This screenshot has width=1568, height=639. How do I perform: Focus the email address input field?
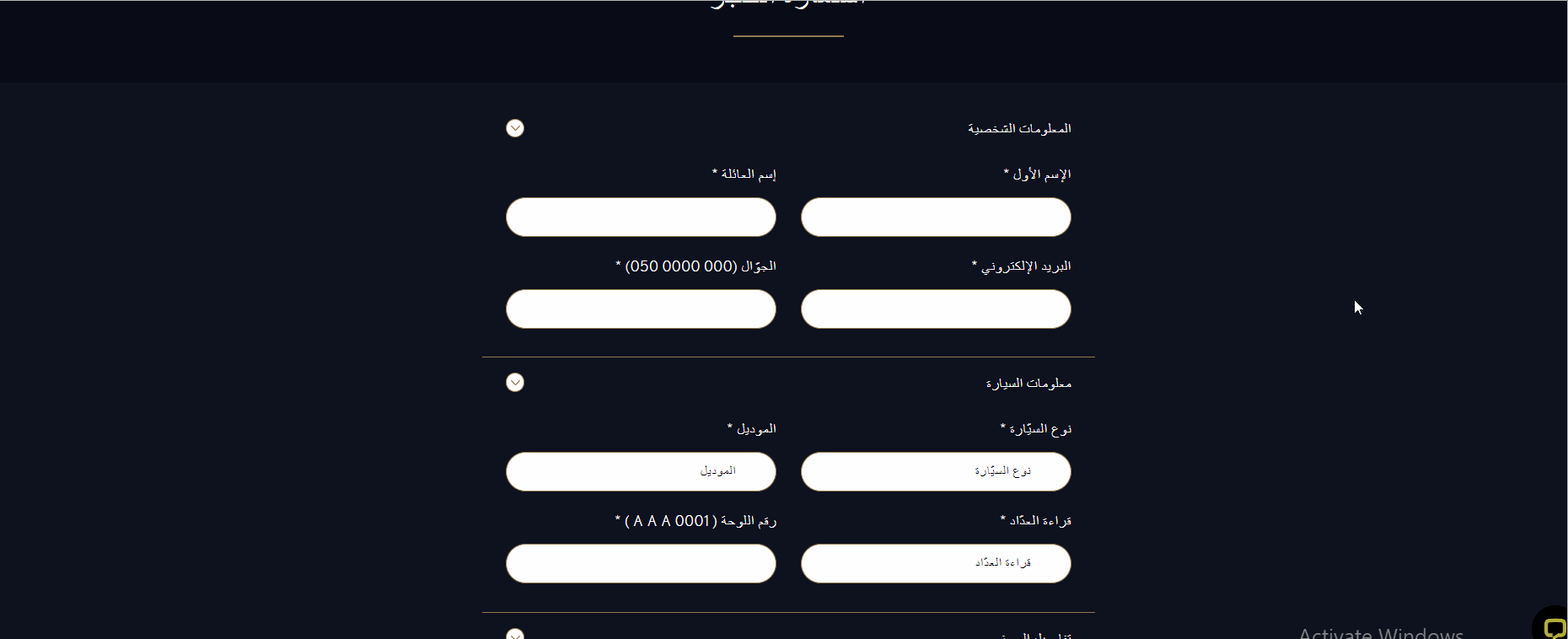(x=936, y=309)
